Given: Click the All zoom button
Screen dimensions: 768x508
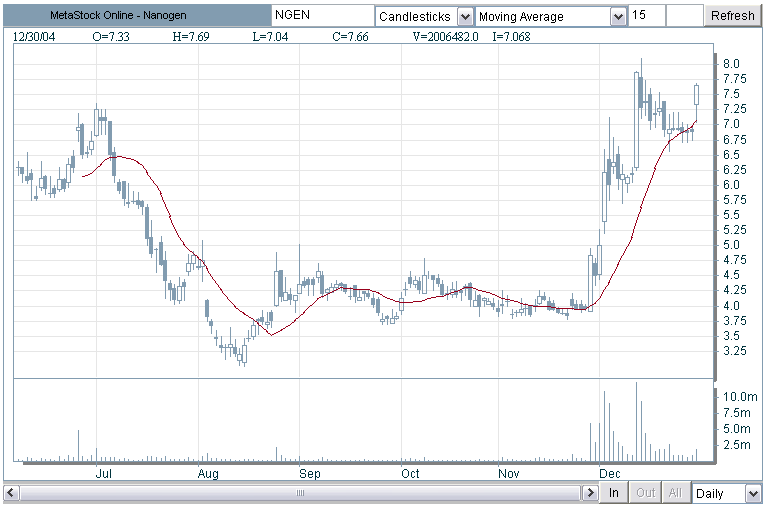Looking at the screenshot, I should coord(675,492).
